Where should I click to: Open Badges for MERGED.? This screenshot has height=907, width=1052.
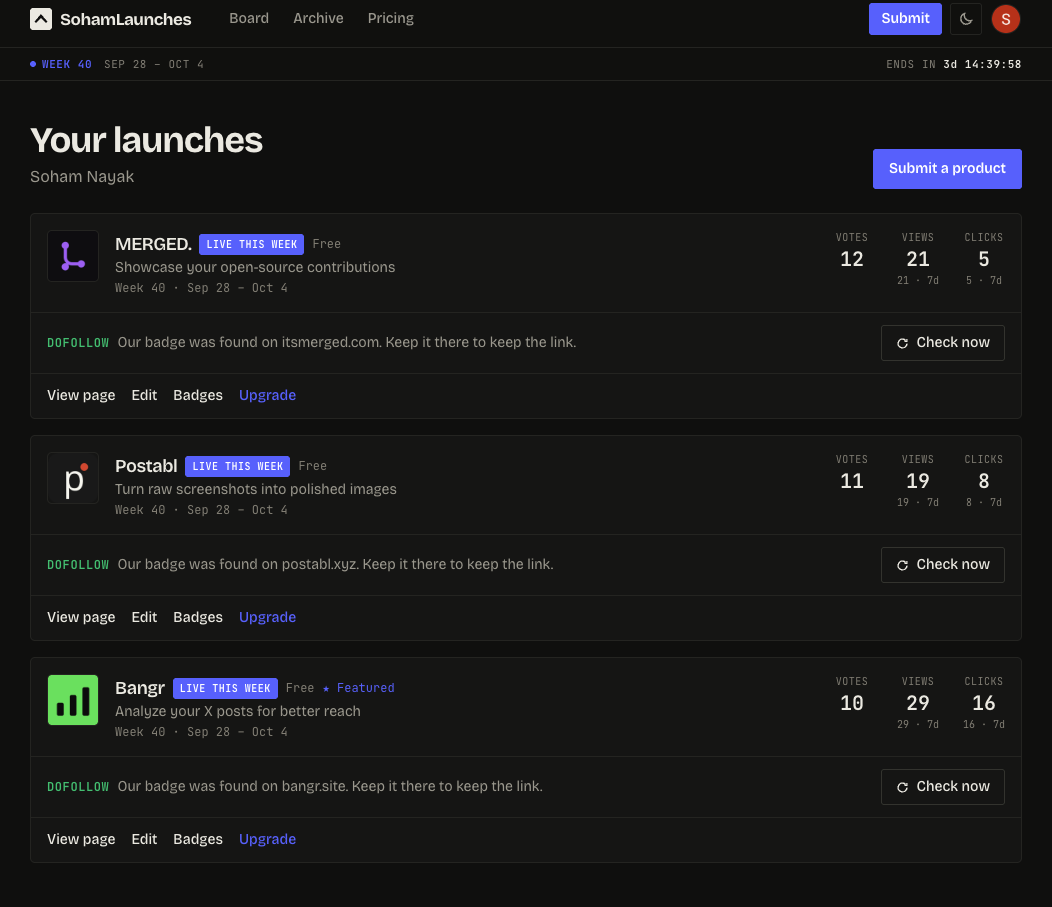pos(198,395)
